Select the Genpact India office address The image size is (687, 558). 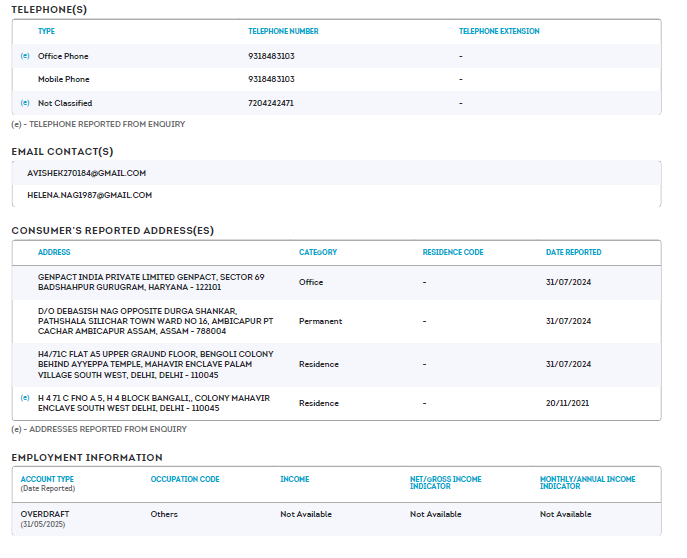(x=150, y=282)
